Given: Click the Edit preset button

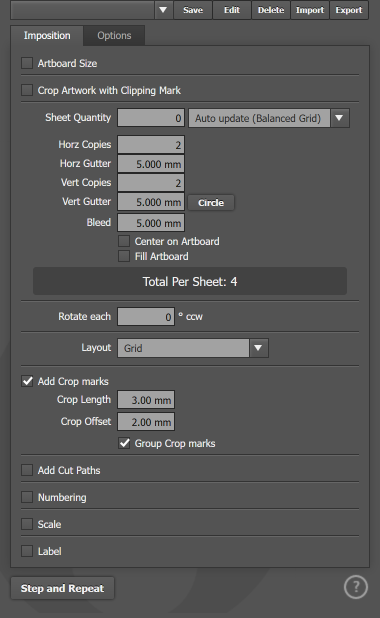Looking at the screenshot, I should pyautogui.click(x=232, y=10).
